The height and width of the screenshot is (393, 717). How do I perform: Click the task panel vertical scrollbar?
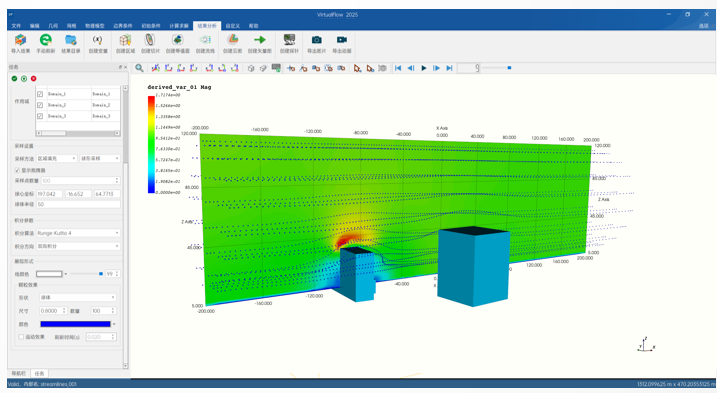tap(125, 226)
